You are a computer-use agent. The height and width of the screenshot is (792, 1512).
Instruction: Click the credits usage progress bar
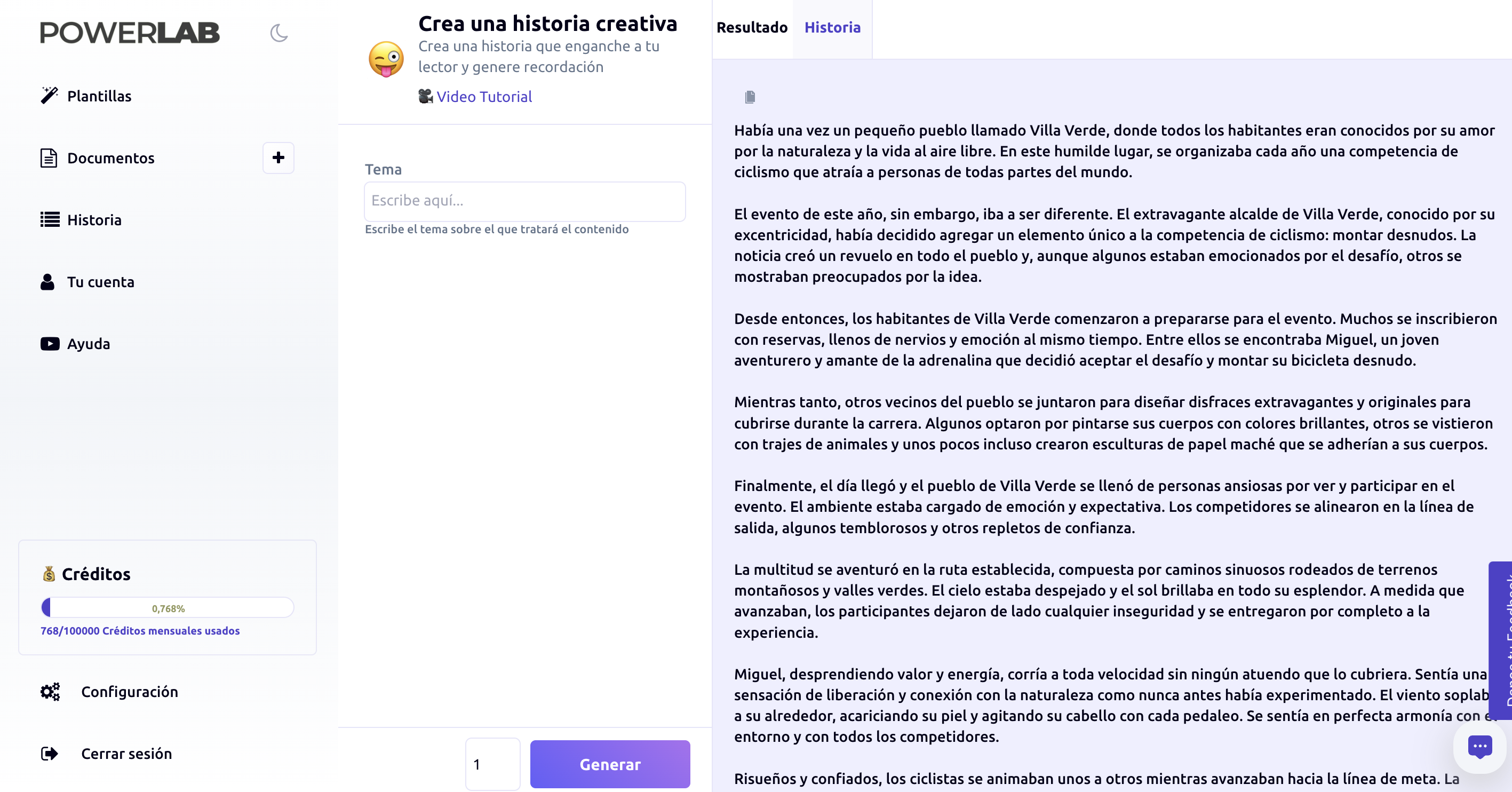(x=168, y=608)
